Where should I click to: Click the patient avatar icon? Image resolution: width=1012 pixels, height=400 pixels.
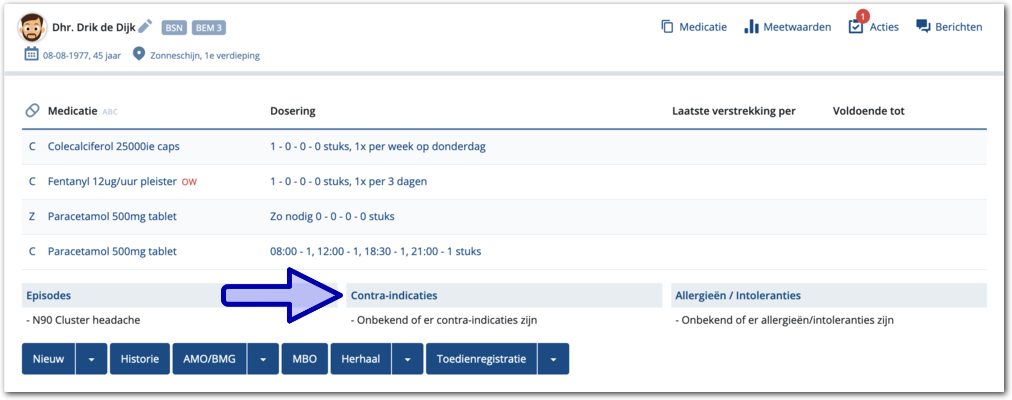(x=34, y=28)
